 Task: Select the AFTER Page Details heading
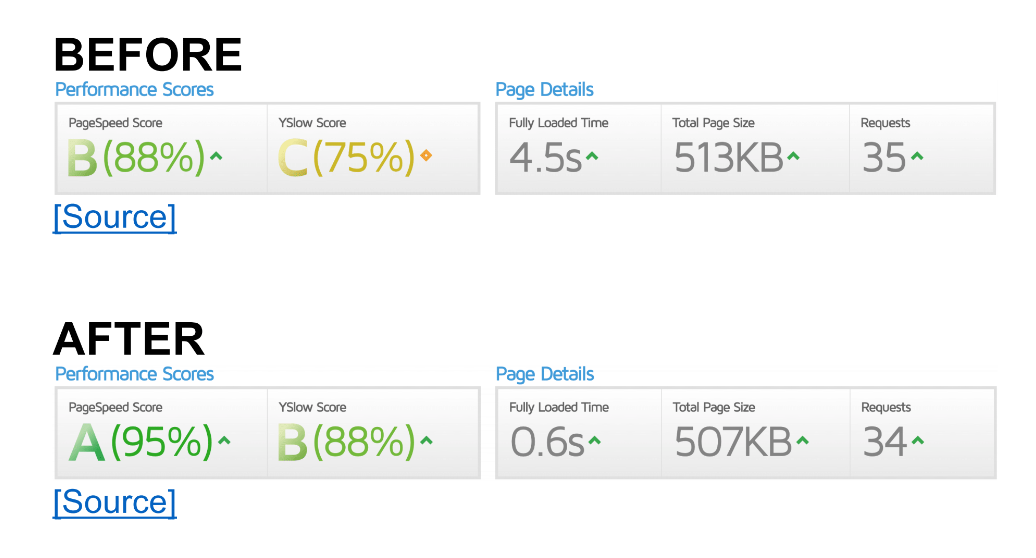pyautogui.click(x=545, y=374)
